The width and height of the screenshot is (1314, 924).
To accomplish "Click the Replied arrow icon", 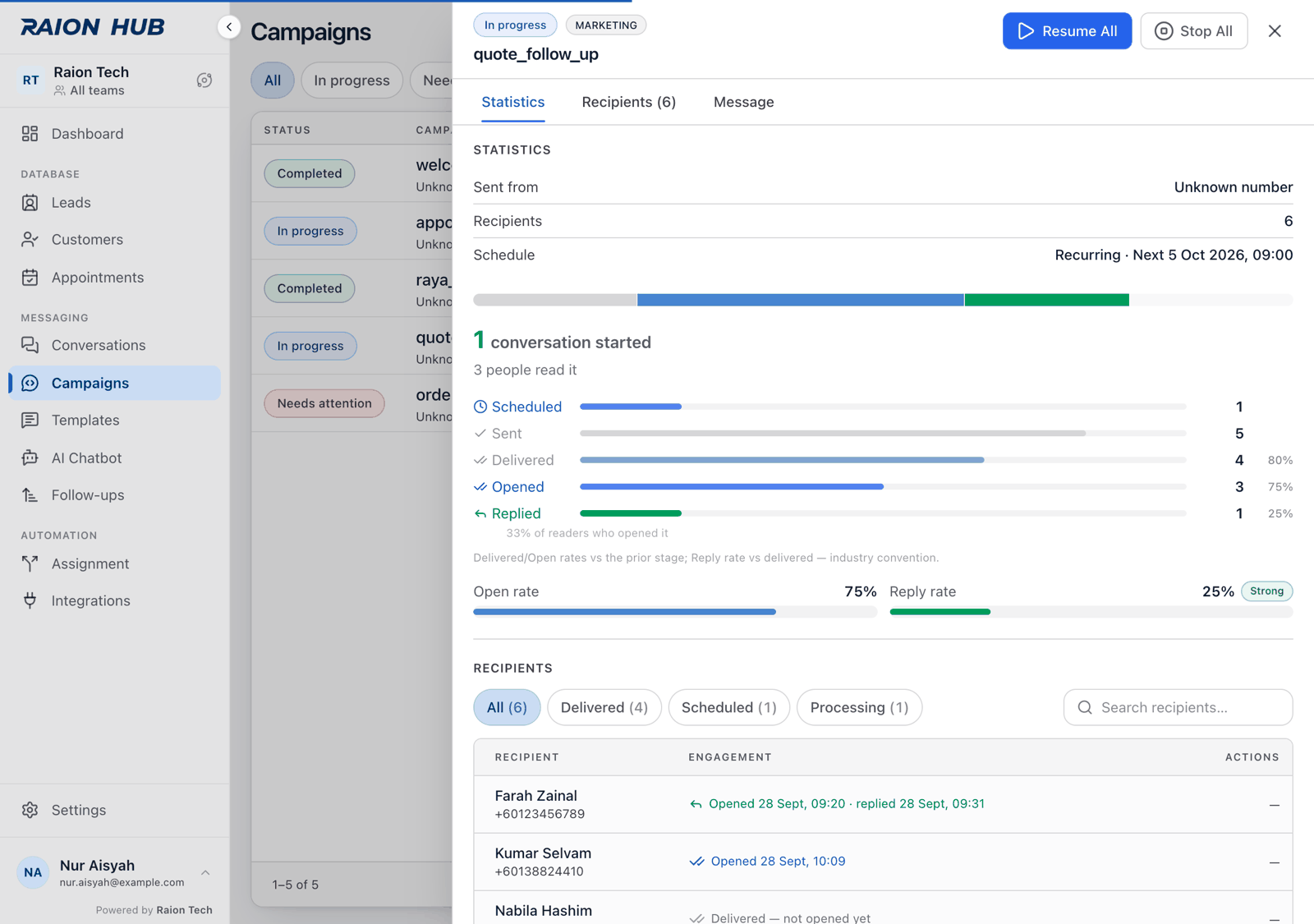I will point(480,514).
